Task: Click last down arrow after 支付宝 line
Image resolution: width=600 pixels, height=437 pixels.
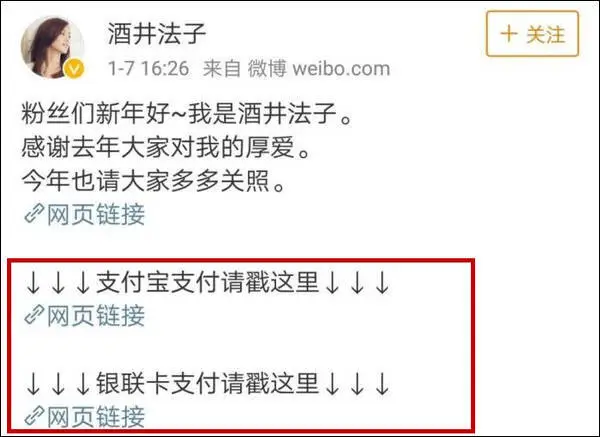Action: (382, 284)
